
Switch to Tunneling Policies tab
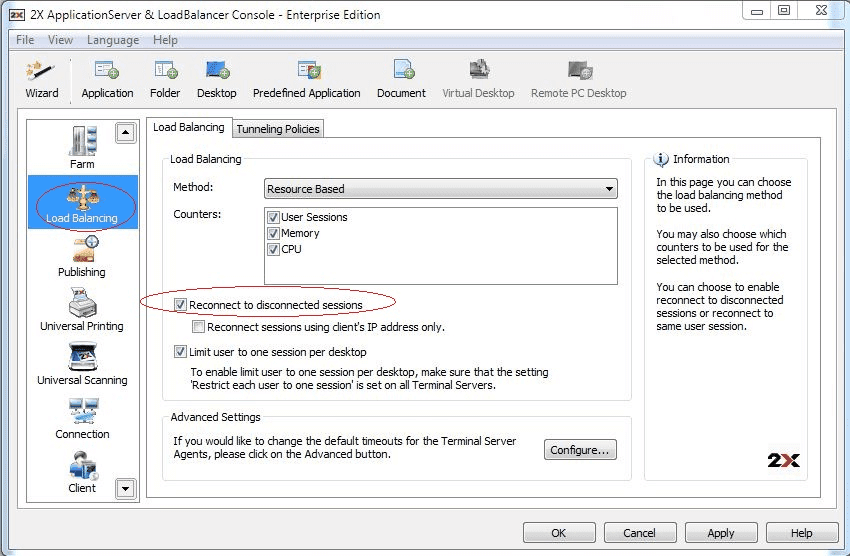(x=278, y=129)
